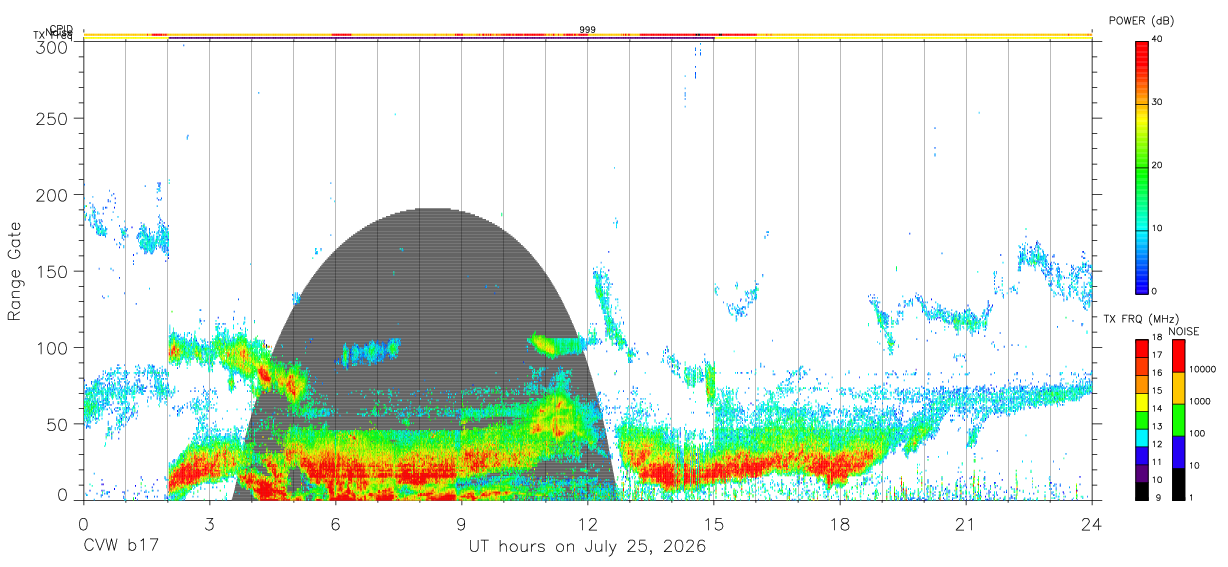Click the 100 label on the NOISE scale

coord(1197,433)
